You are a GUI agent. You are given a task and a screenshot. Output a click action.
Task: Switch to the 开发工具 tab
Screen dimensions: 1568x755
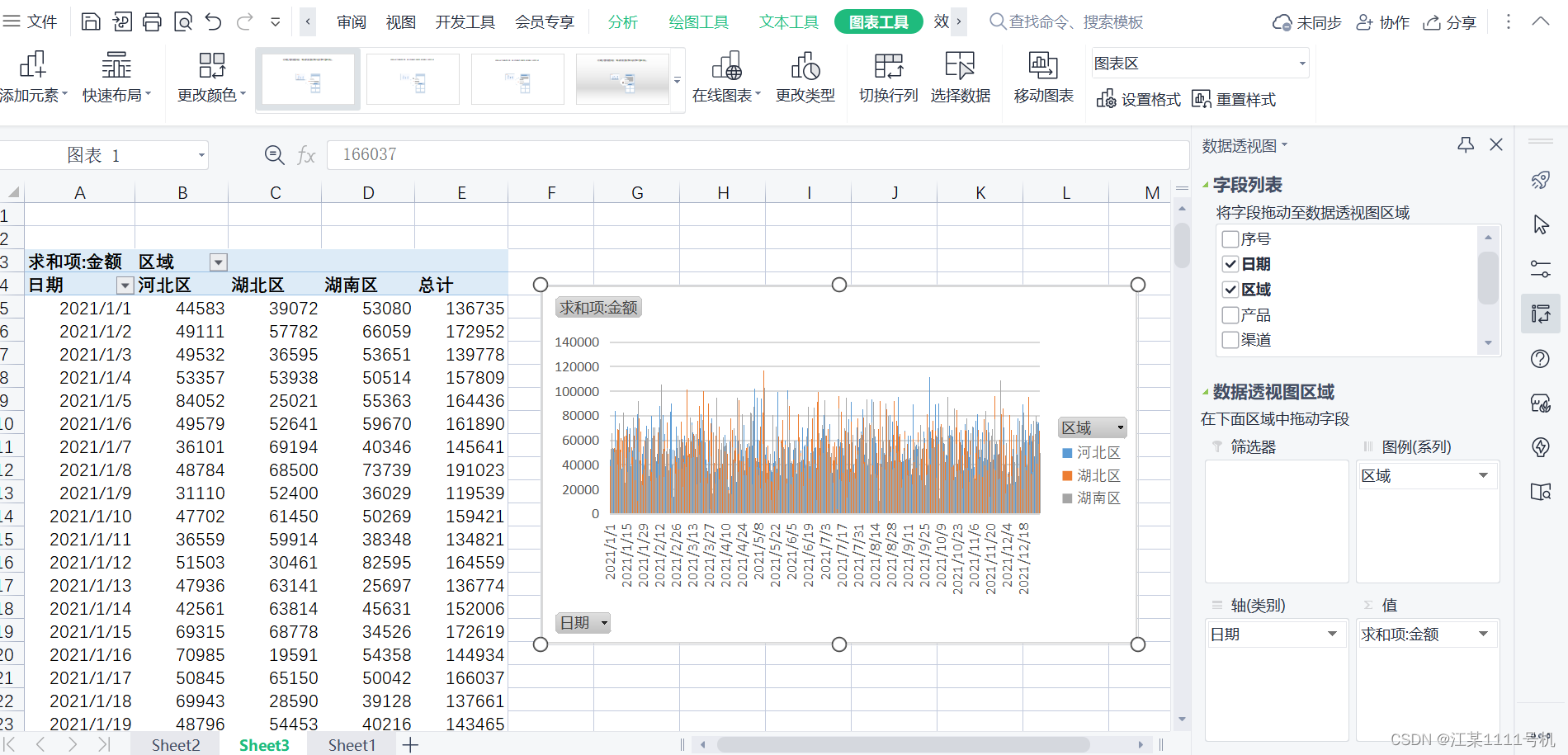(465, 22)
